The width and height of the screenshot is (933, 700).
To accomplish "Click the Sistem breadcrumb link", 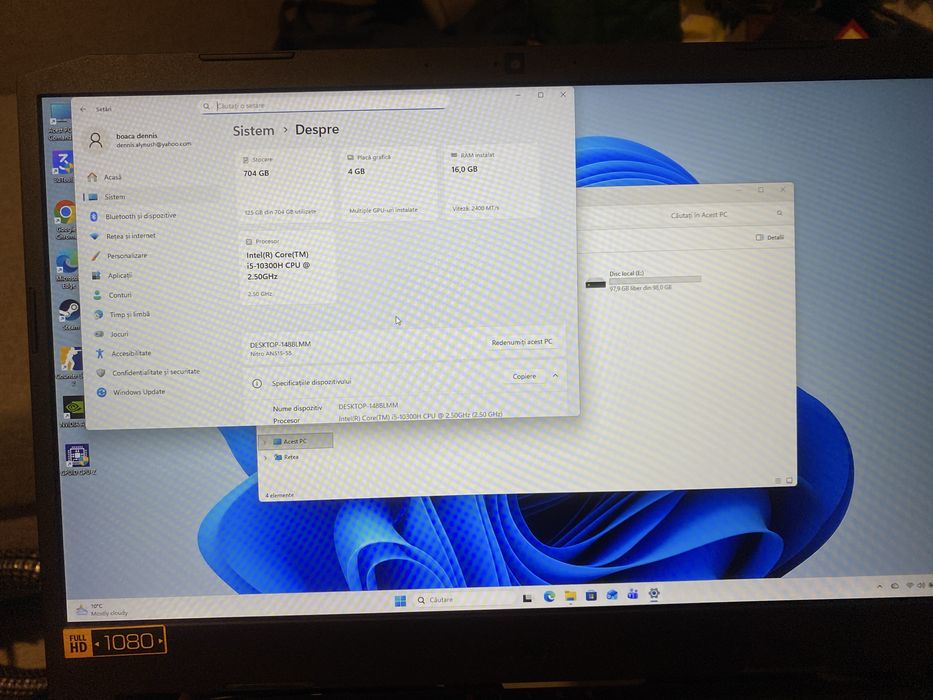I will [x=253, y=131].
